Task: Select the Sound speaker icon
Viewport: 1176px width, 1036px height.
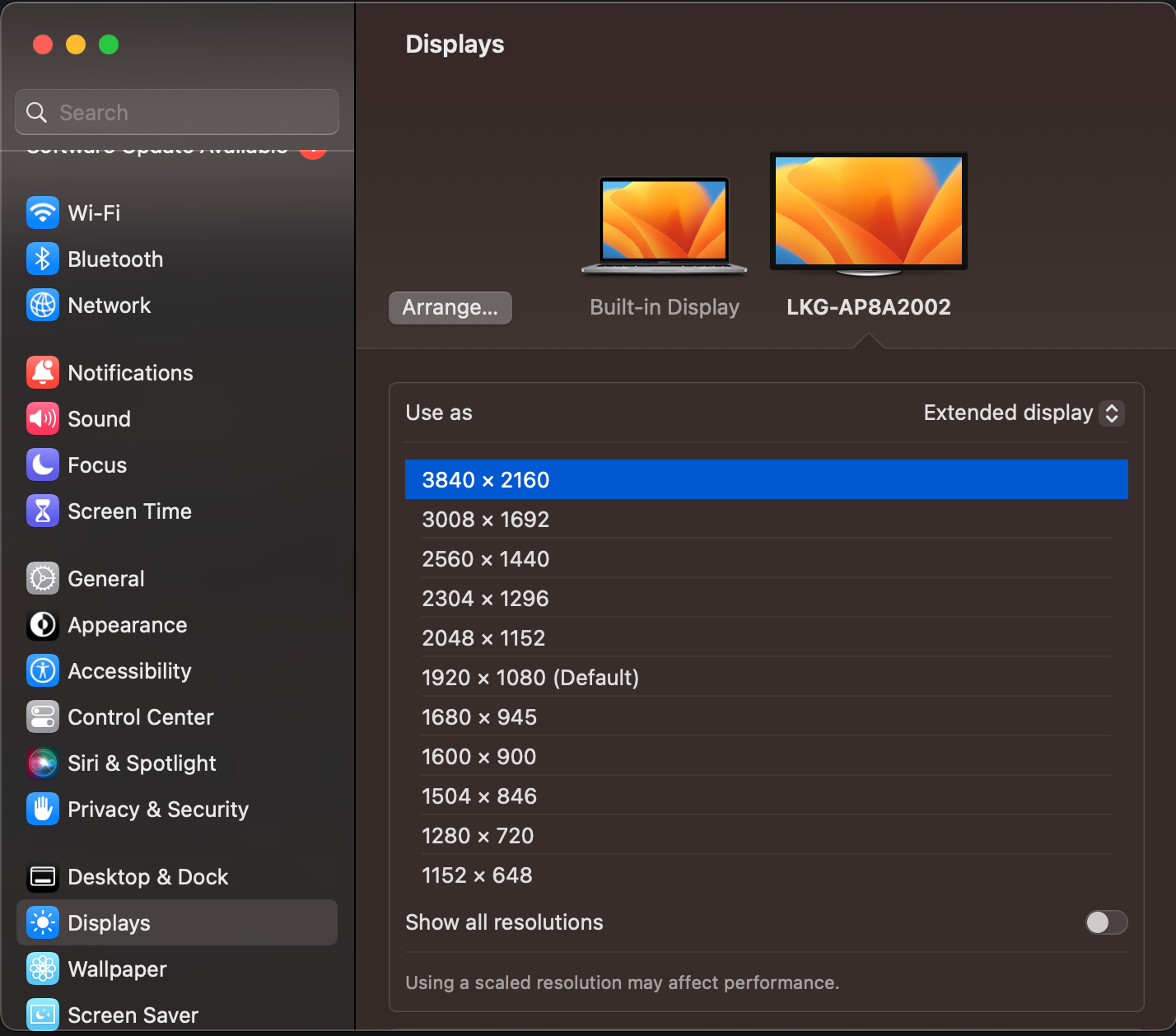Action: coord(43,419)
